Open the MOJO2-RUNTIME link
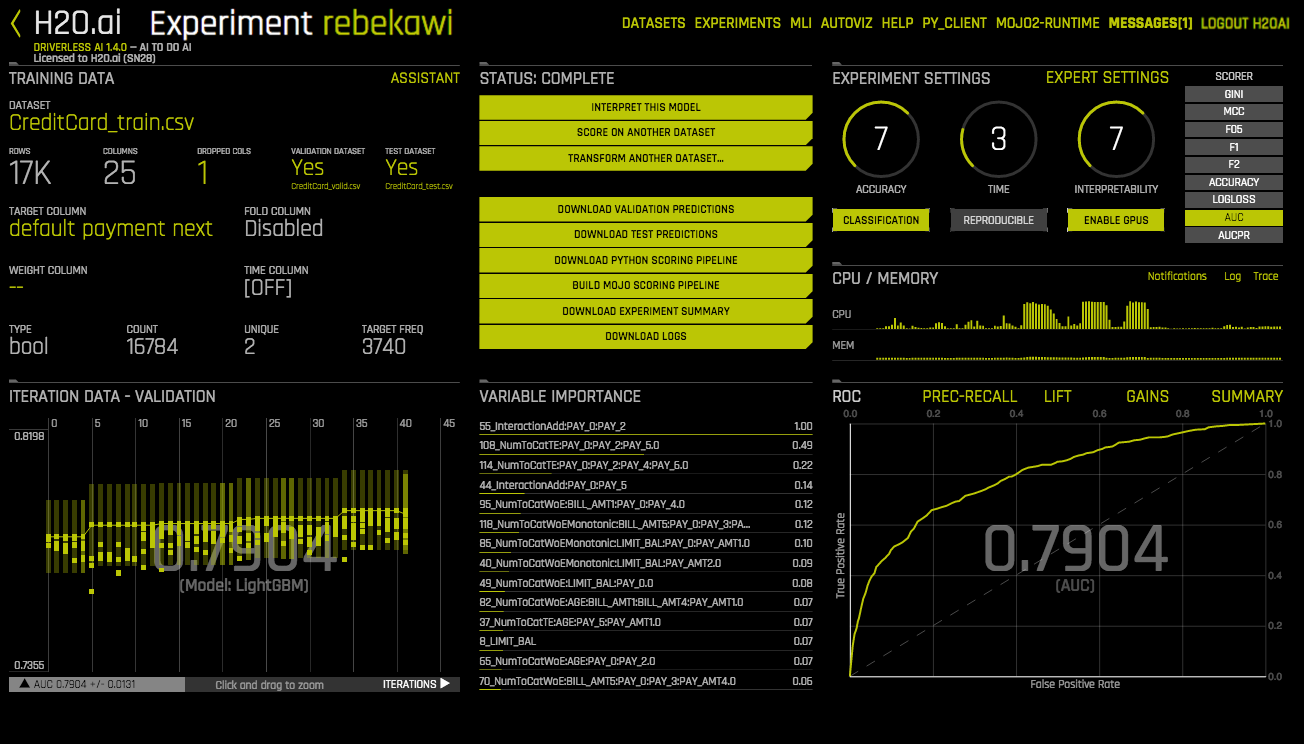 coord(1048,23)
